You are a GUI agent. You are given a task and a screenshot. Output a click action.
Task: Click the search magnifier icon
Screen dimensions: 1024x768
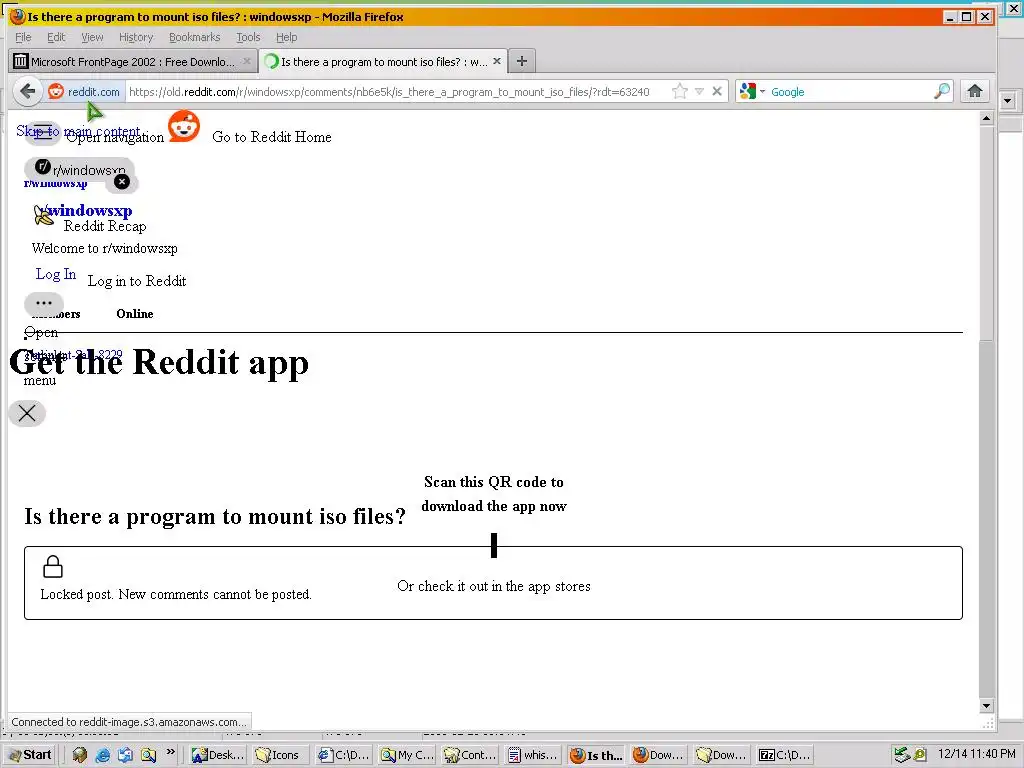942,91
